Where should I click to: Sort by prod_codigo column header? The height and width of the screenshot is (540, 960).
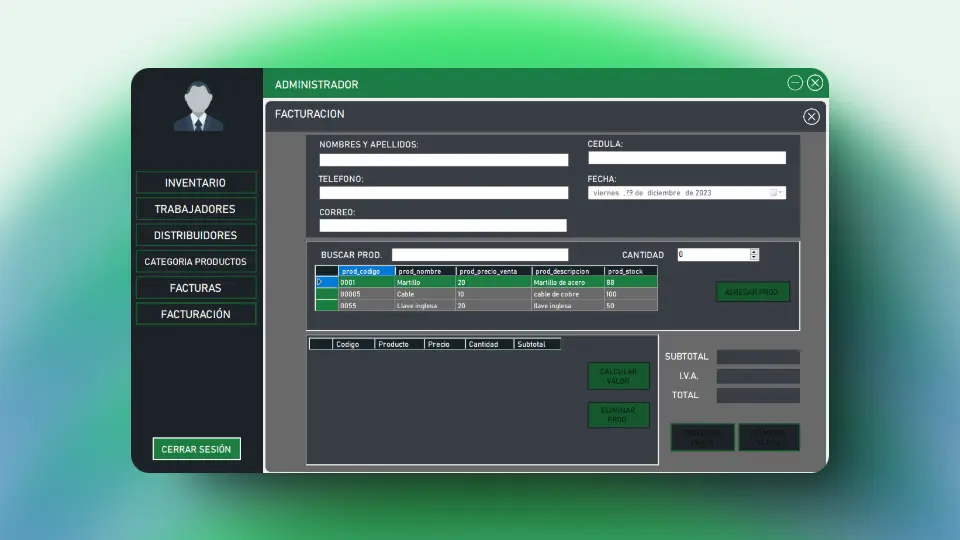[x=367, y=271]
